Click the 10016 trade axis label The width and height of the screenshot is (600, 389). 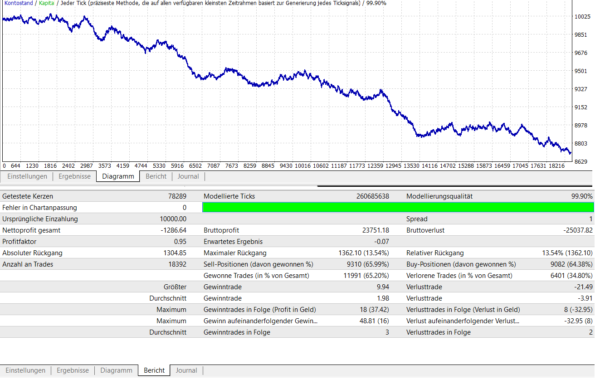302,166
